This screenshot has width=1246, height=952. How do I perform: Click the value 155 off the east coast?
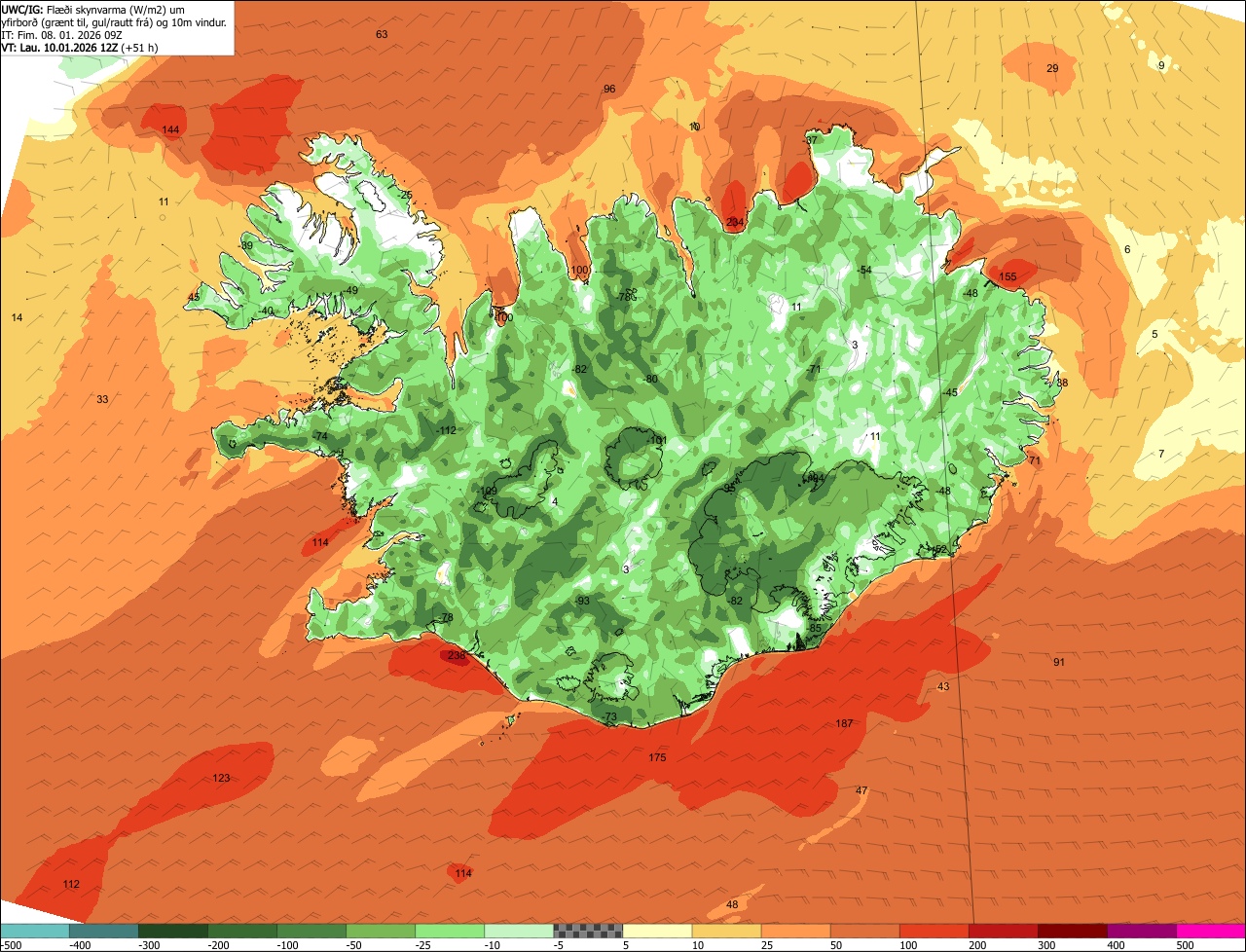tap(1008, 276)
